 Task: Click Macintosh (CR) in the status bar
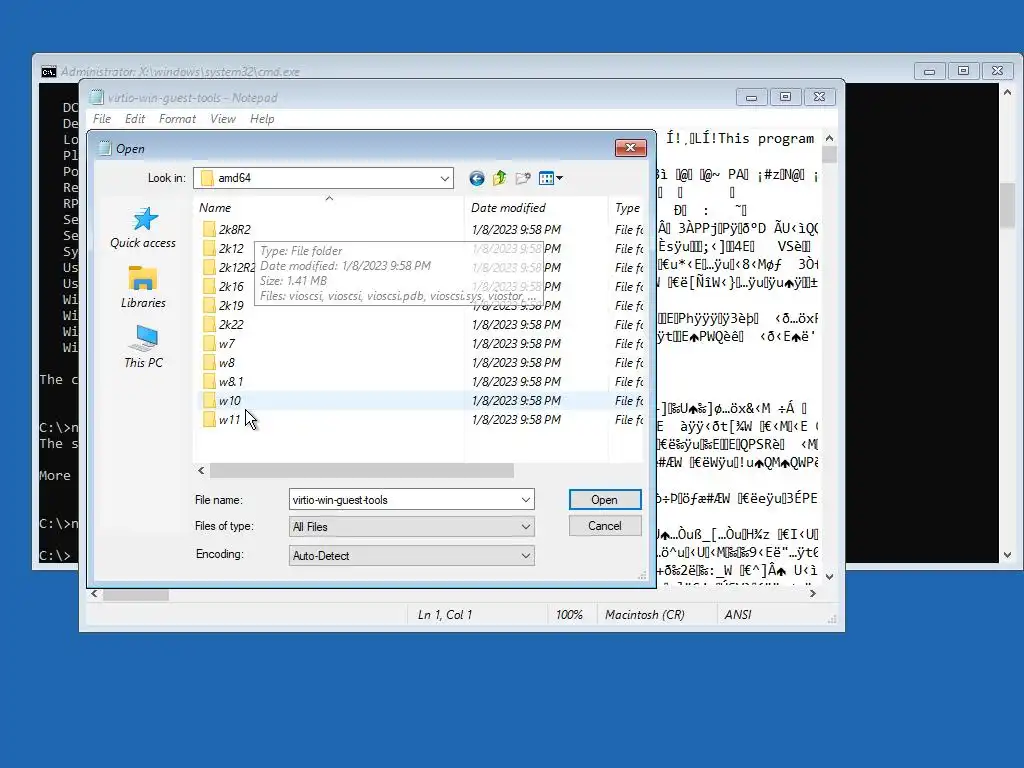tap(645, 615)
